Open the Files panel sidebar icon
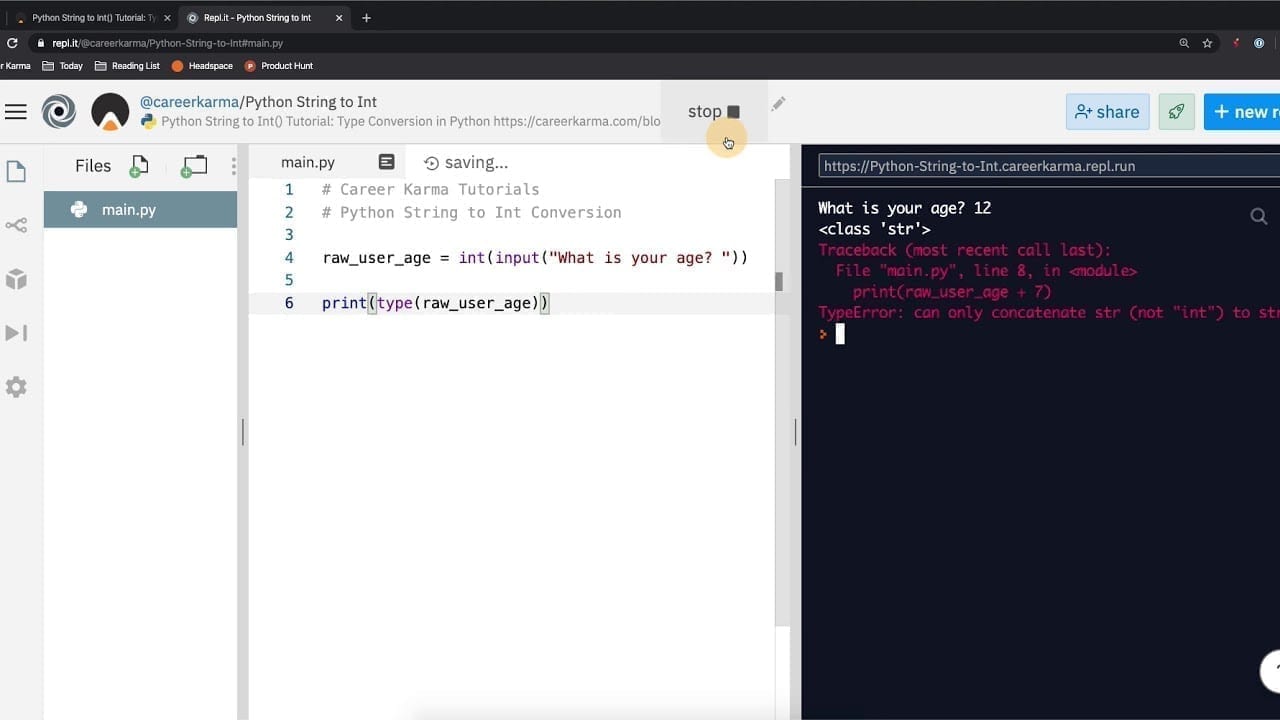The image size is (1280, 720). pos(16,172)
